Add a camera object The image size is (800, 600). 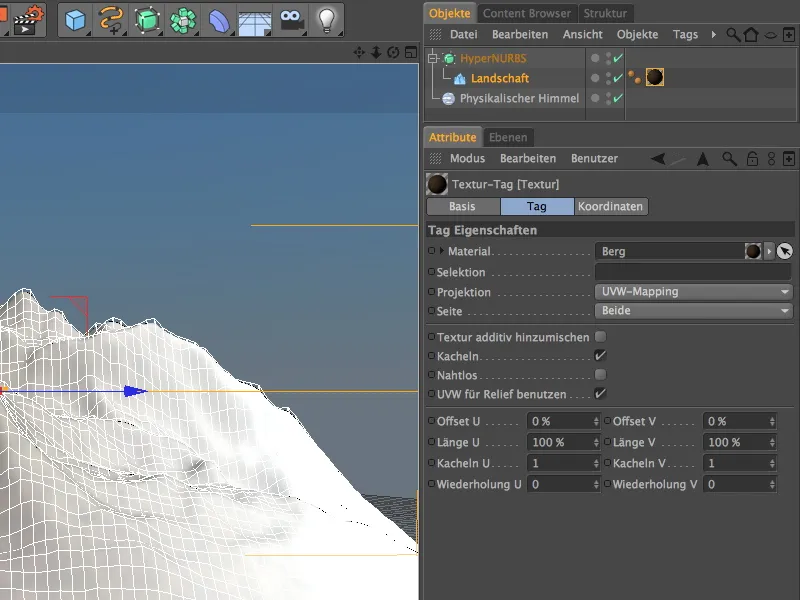291,20
